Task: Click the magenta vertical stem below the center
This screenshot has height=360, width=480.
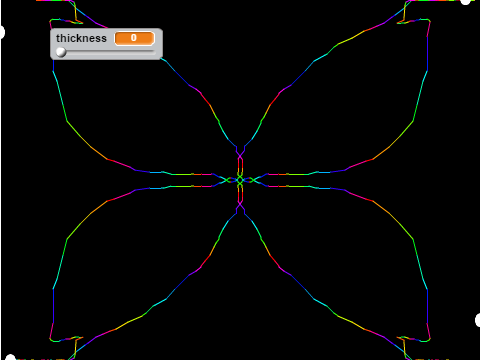Action: 240,195
